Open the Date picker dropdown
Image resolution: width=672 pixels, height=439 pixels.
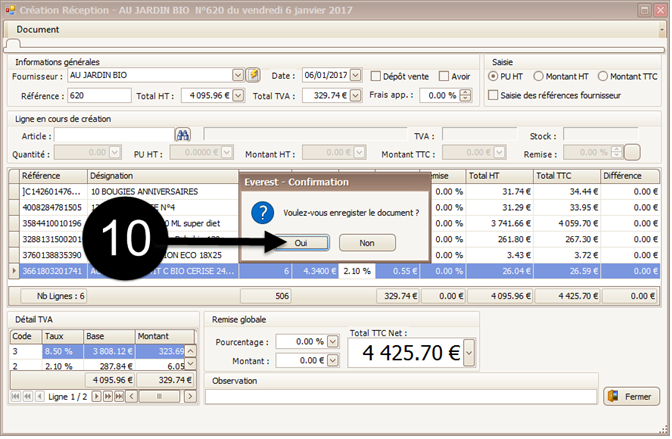pos(356,75)
